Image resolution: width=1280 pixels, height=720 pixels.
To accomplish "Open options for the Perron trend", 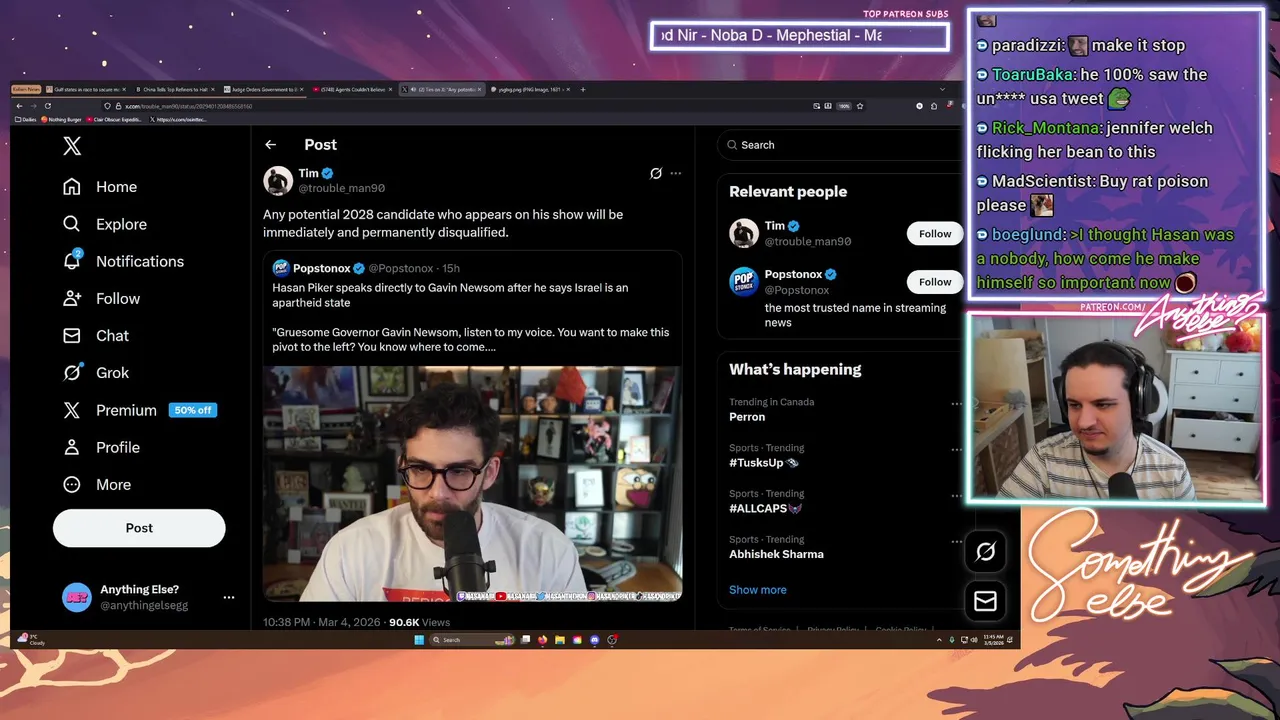I will pos(956,404).
